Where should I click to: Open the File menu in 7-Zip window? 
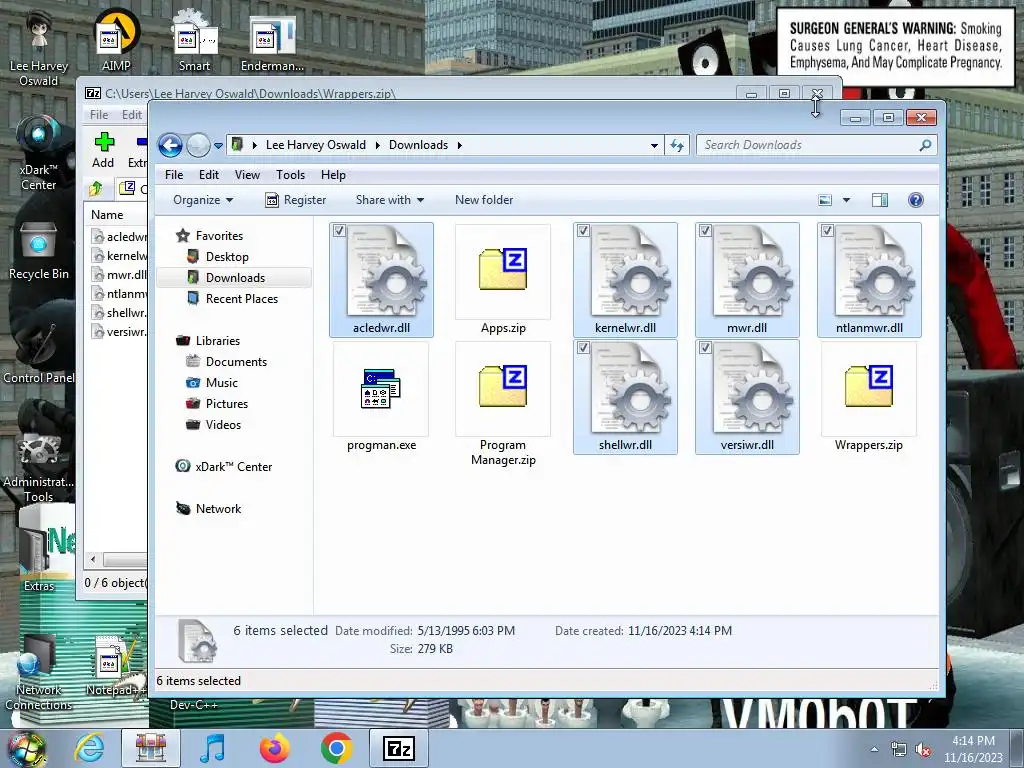tap(99, 115)
